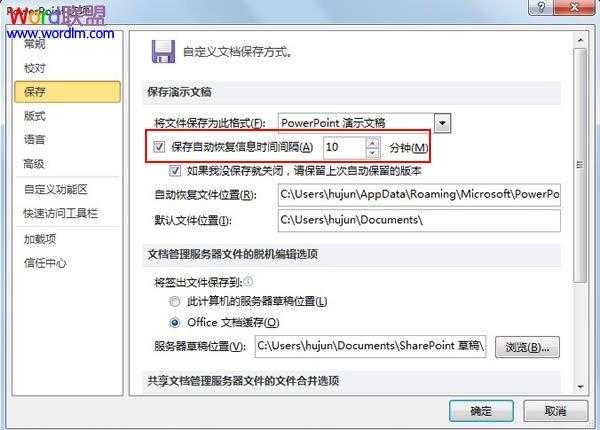600x430 pixels.
Task: Select Office 文档缓存 radio button
Action: [174, 323]
